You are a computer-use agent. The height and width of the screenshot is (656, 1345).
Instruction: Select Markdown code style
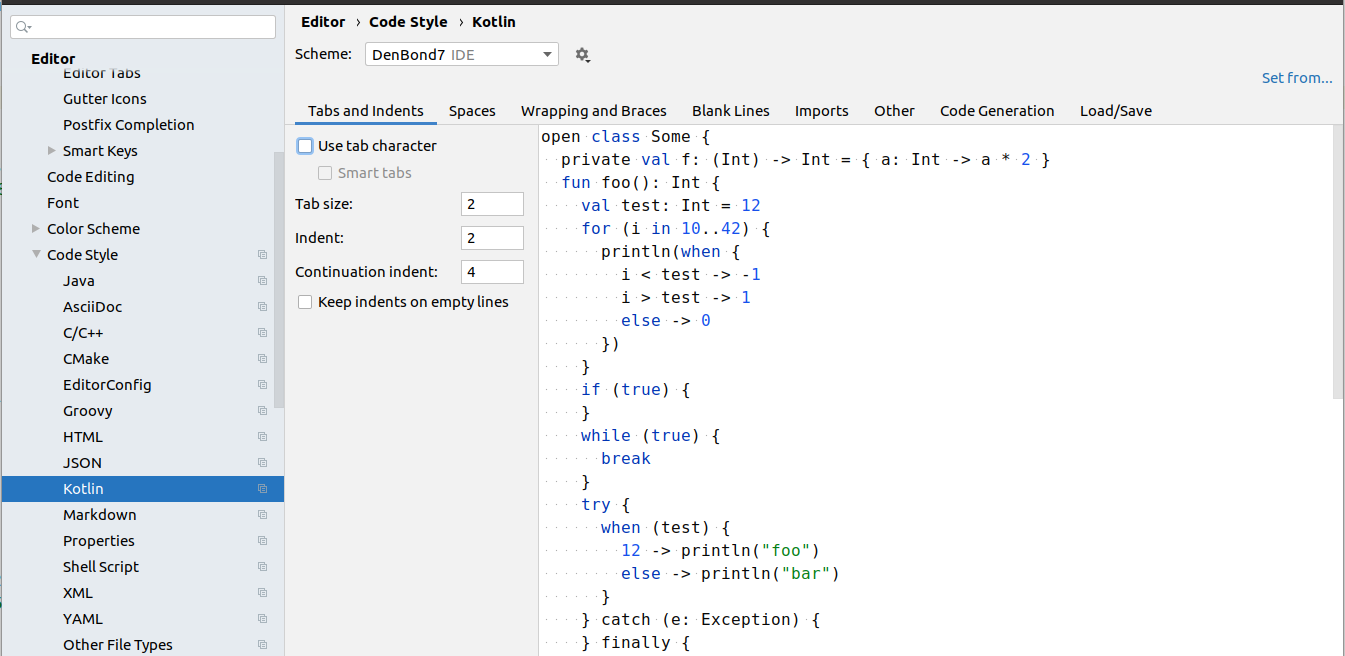click(x=100, y=515)
